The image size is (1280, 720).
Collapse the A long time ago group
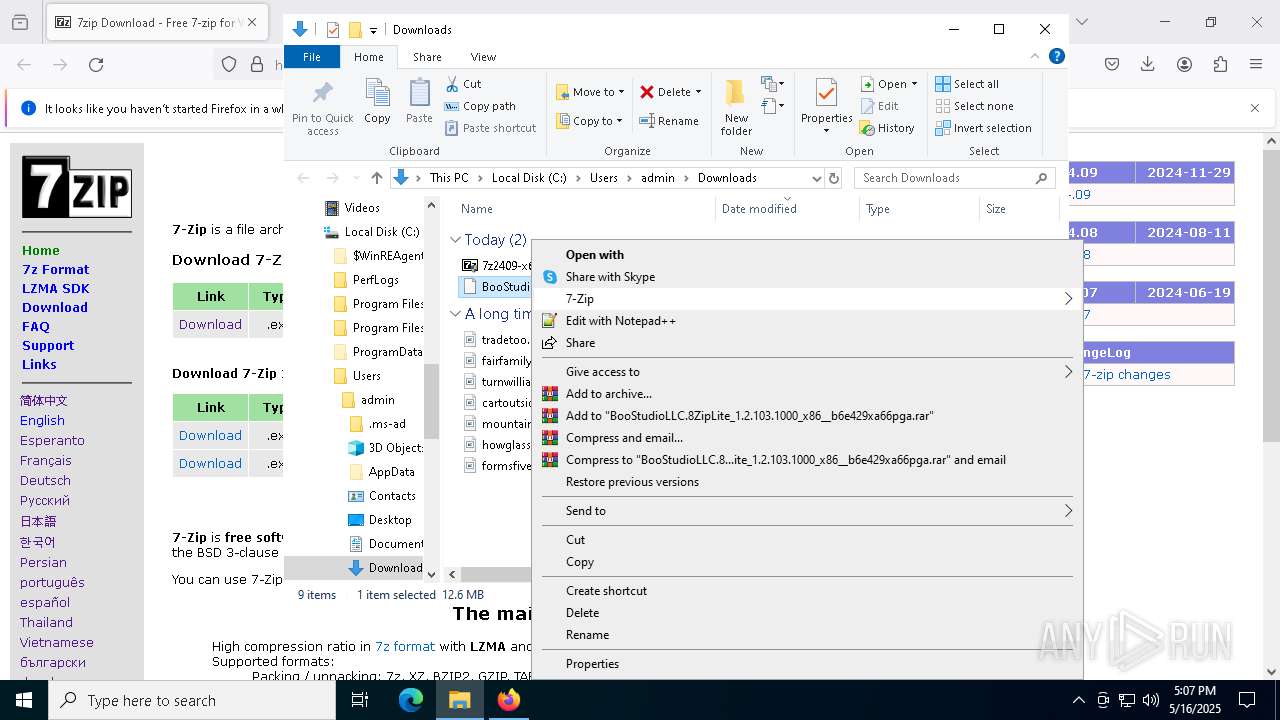pyautogui.click(x=455, y=314)
